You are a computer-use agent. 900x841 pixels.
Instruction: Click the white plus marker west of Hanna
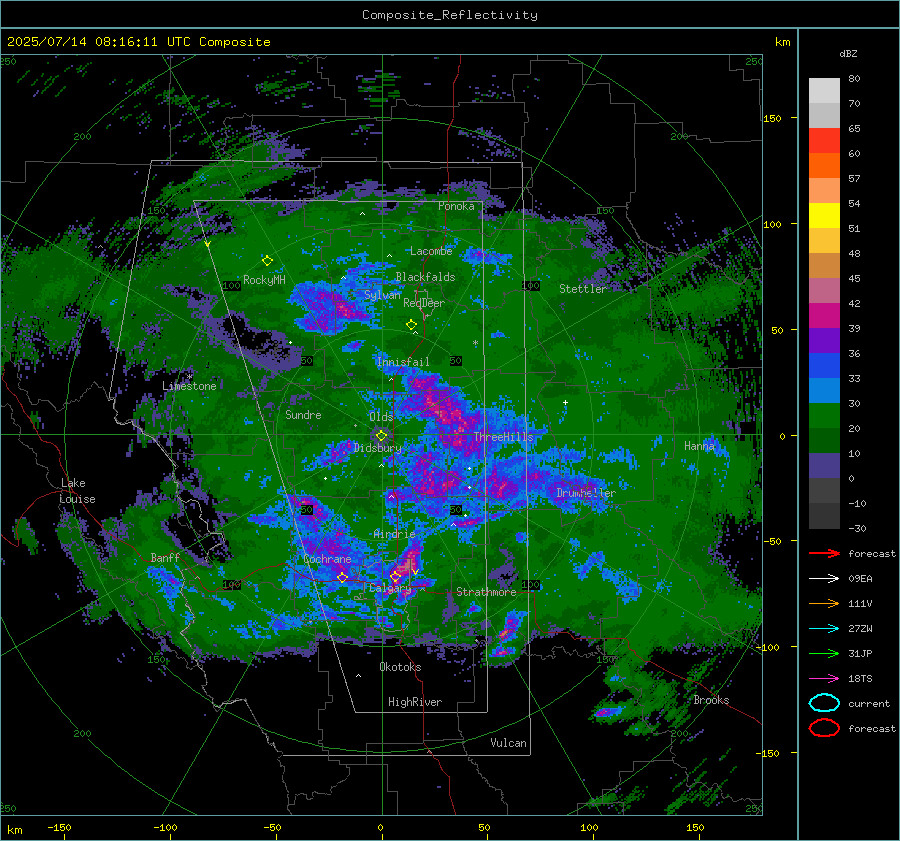[565, 402]
